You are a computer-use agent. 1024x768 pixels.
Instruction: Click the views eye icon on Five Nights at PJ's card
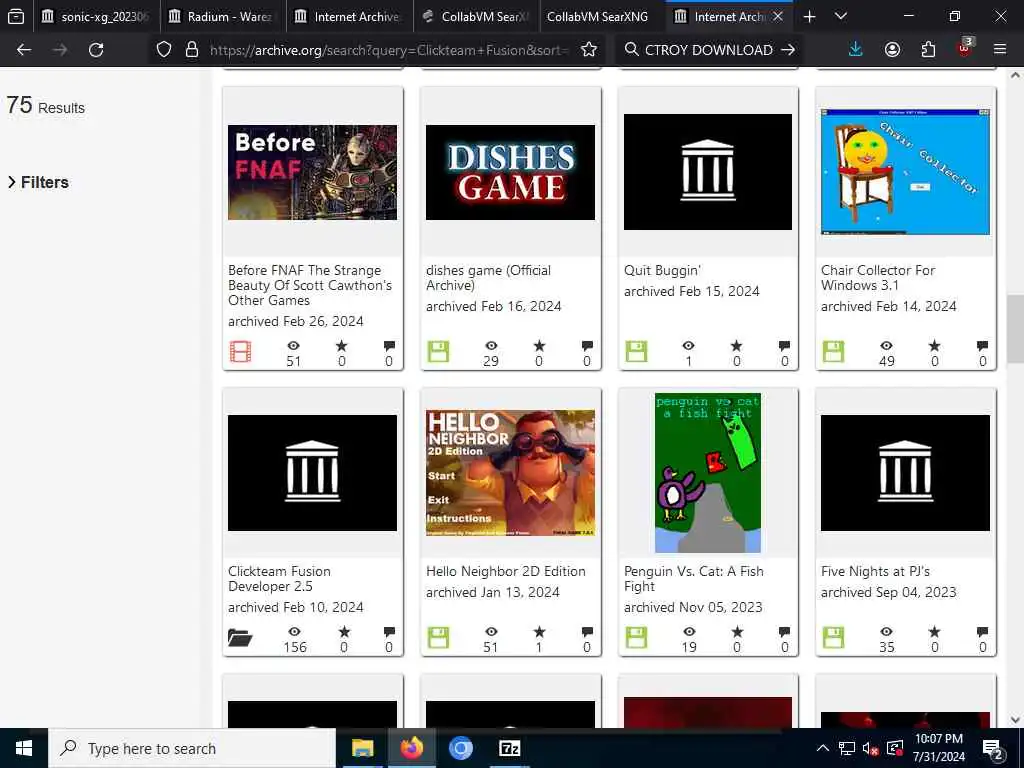[886, 632]
